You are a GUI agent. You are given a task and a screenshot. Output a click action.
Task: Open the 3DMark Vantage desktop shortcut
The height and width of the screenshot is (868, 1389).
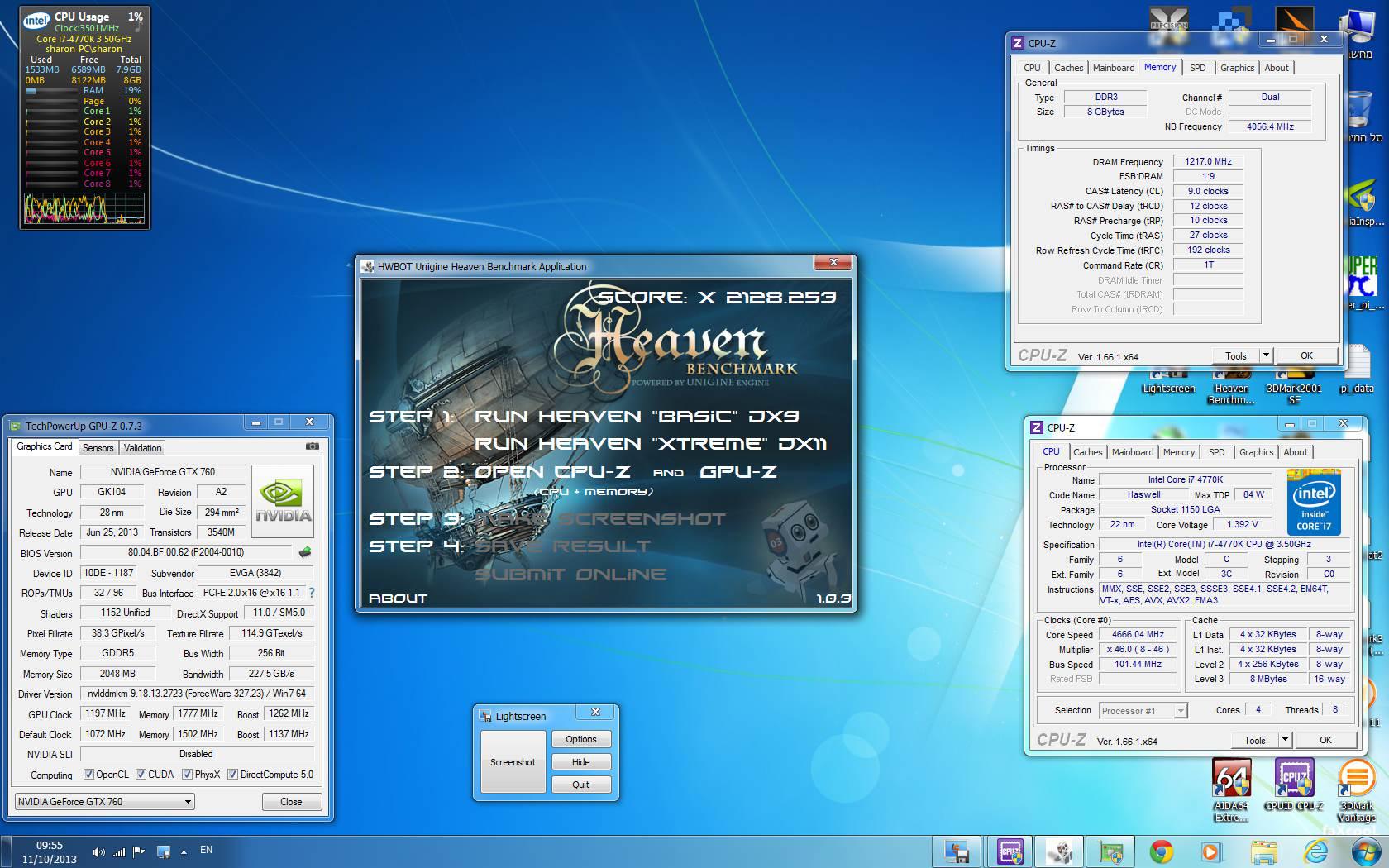[x=1357, y=789]
